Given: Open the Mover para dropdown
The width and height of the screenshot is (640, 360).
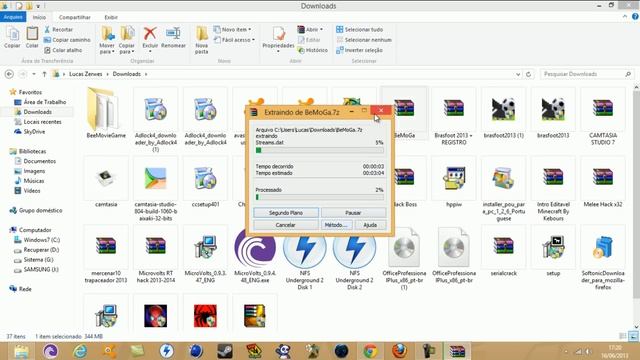Looking at the screenshot, I should tap(107, 40).
